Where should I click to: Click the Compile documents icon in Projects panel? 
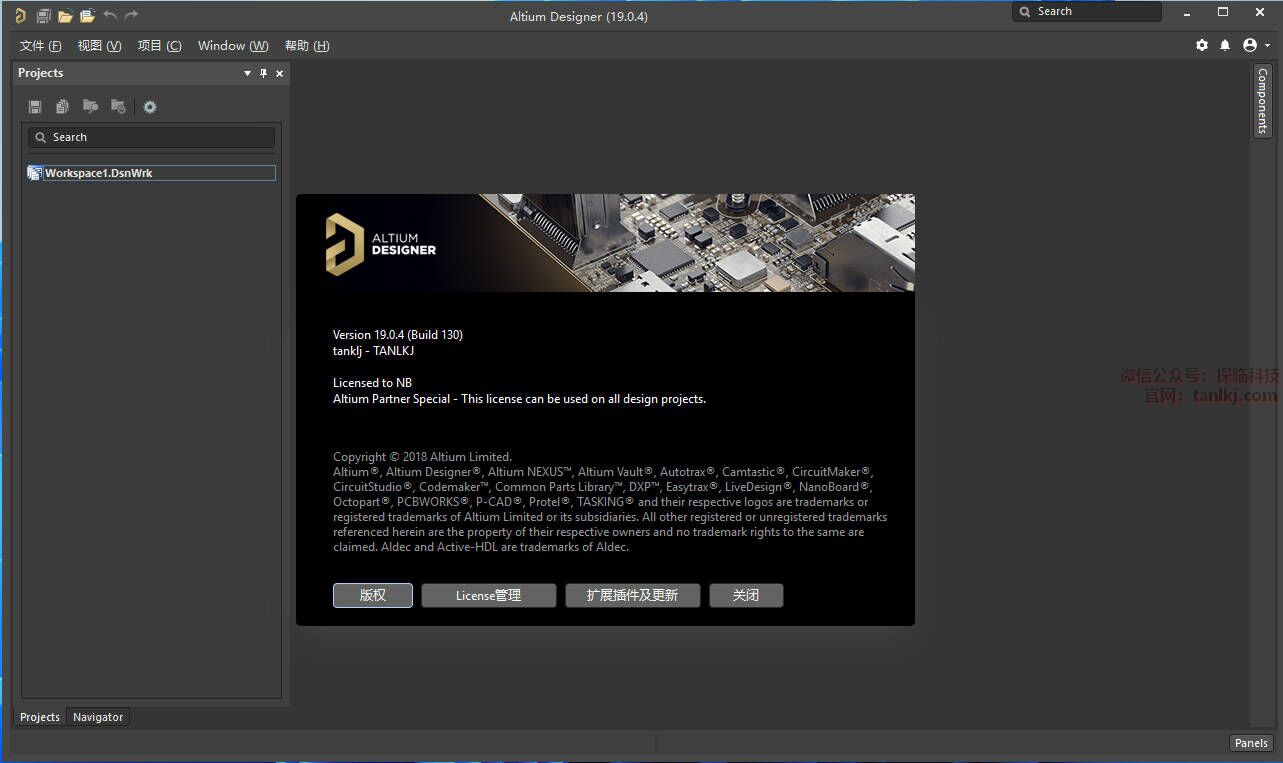point(63,107)
